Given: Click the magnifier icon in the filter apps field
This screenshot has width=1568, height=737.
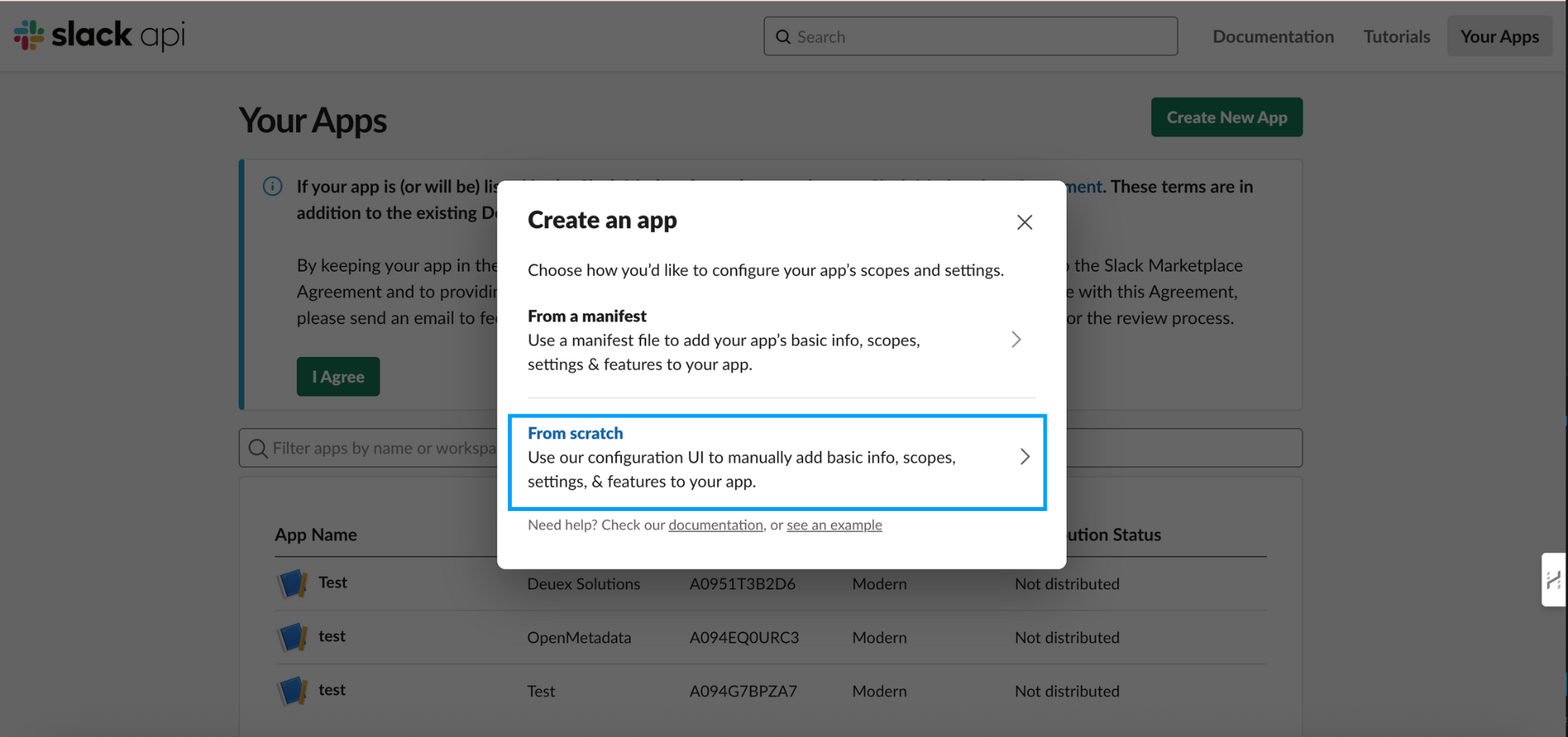Looking at the screenshot, I should [257, 449].
